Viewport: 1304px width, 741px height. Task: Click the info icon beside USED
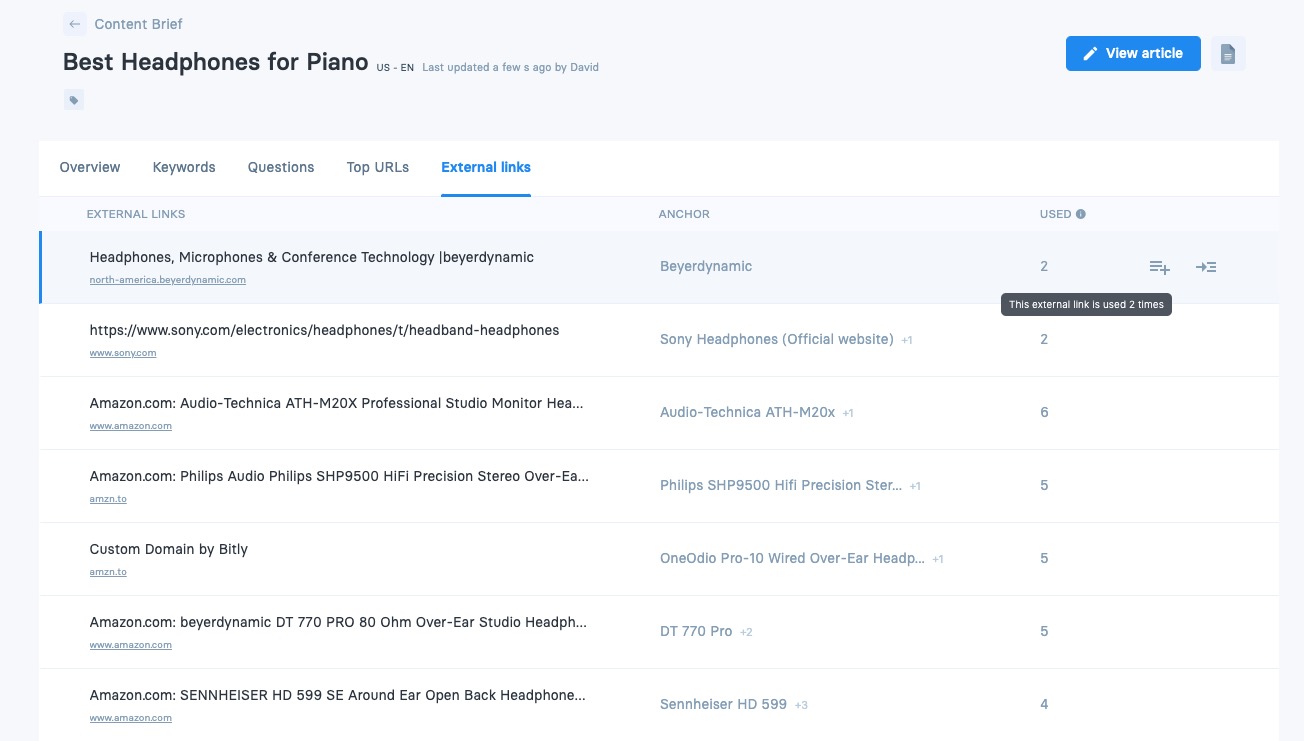pos(1081,214)
